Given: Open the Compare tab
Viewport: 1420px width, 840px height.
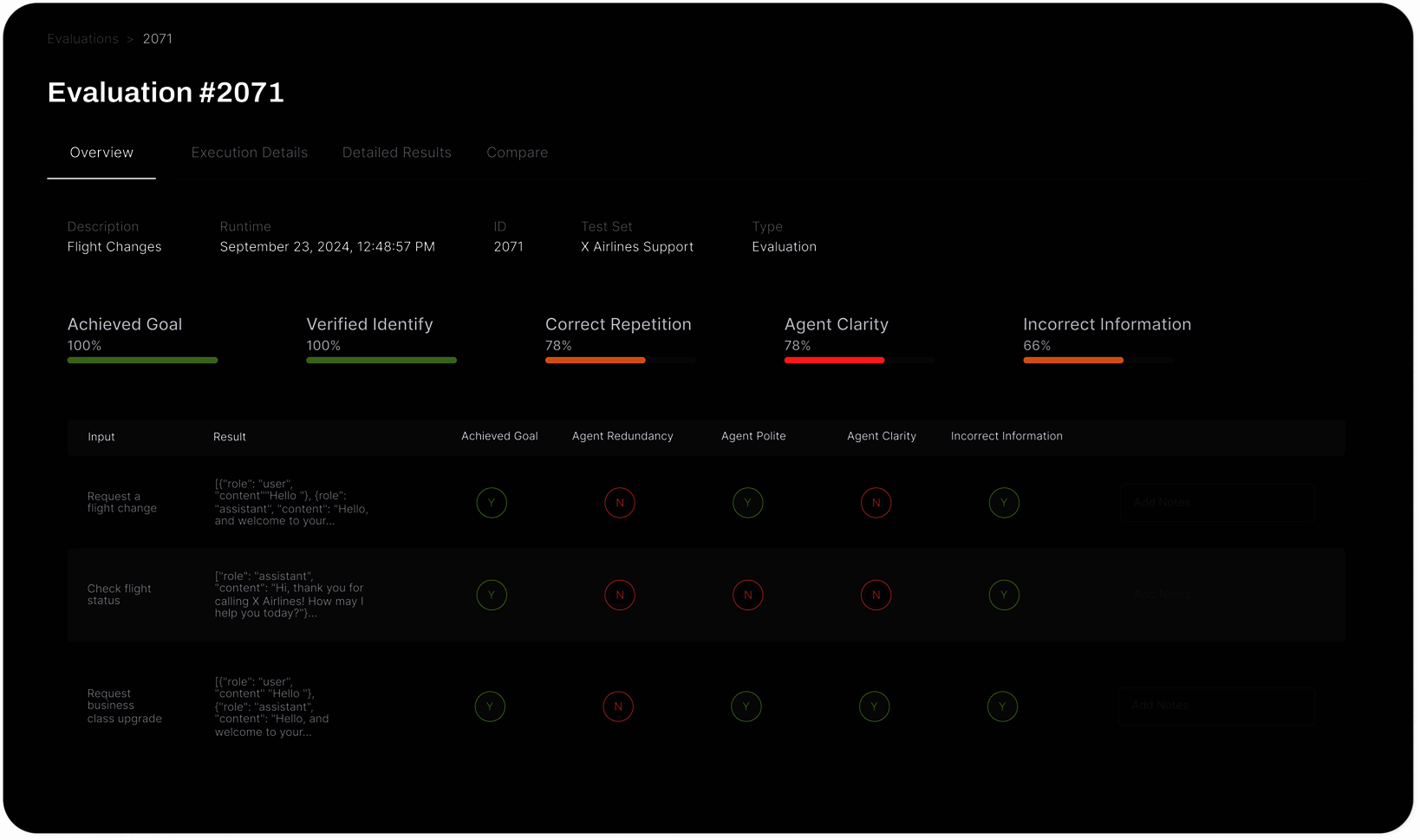Looking at the screenshot, I should (x=517, y=153).
